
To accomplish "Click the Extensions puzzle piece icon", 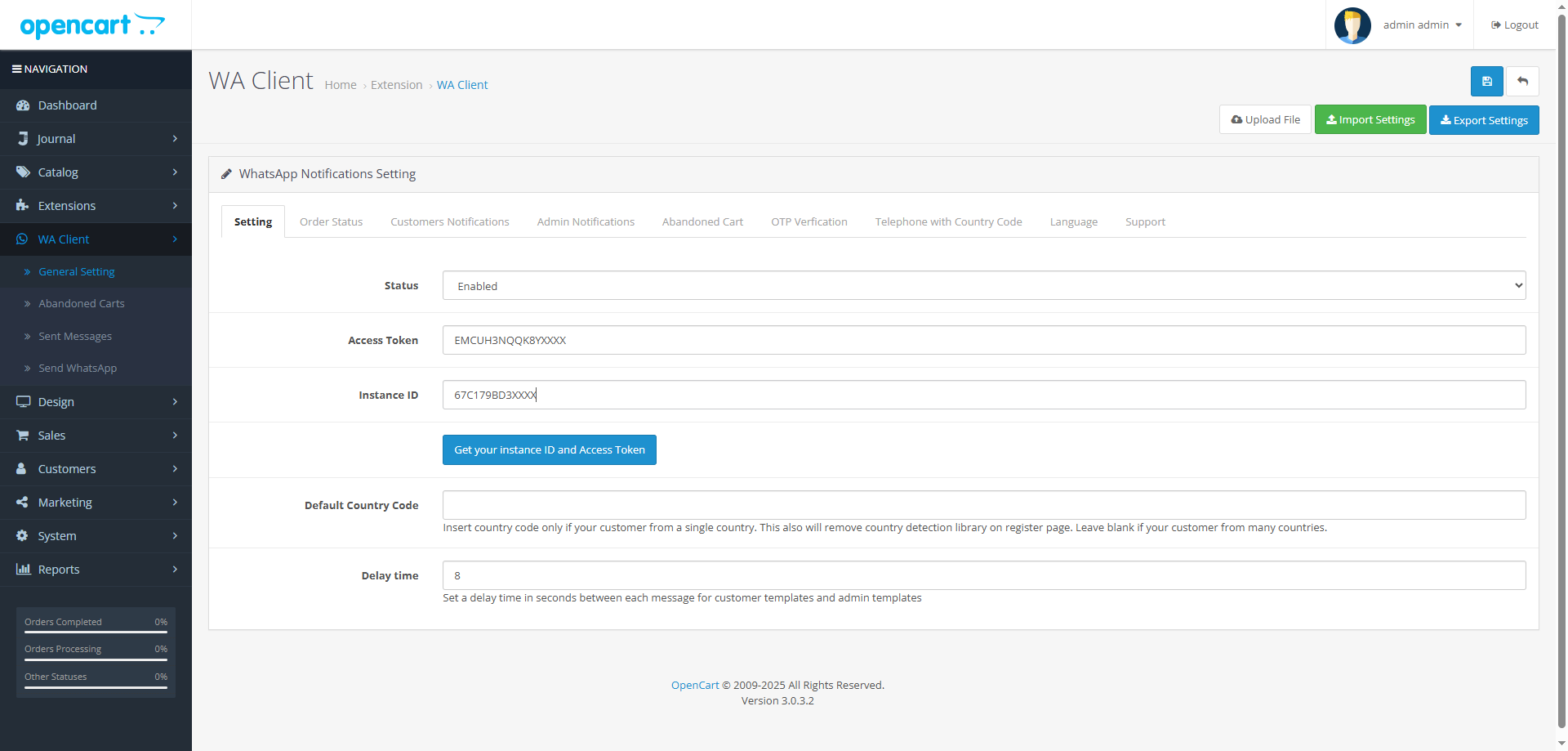I will [x=23, y=206].
